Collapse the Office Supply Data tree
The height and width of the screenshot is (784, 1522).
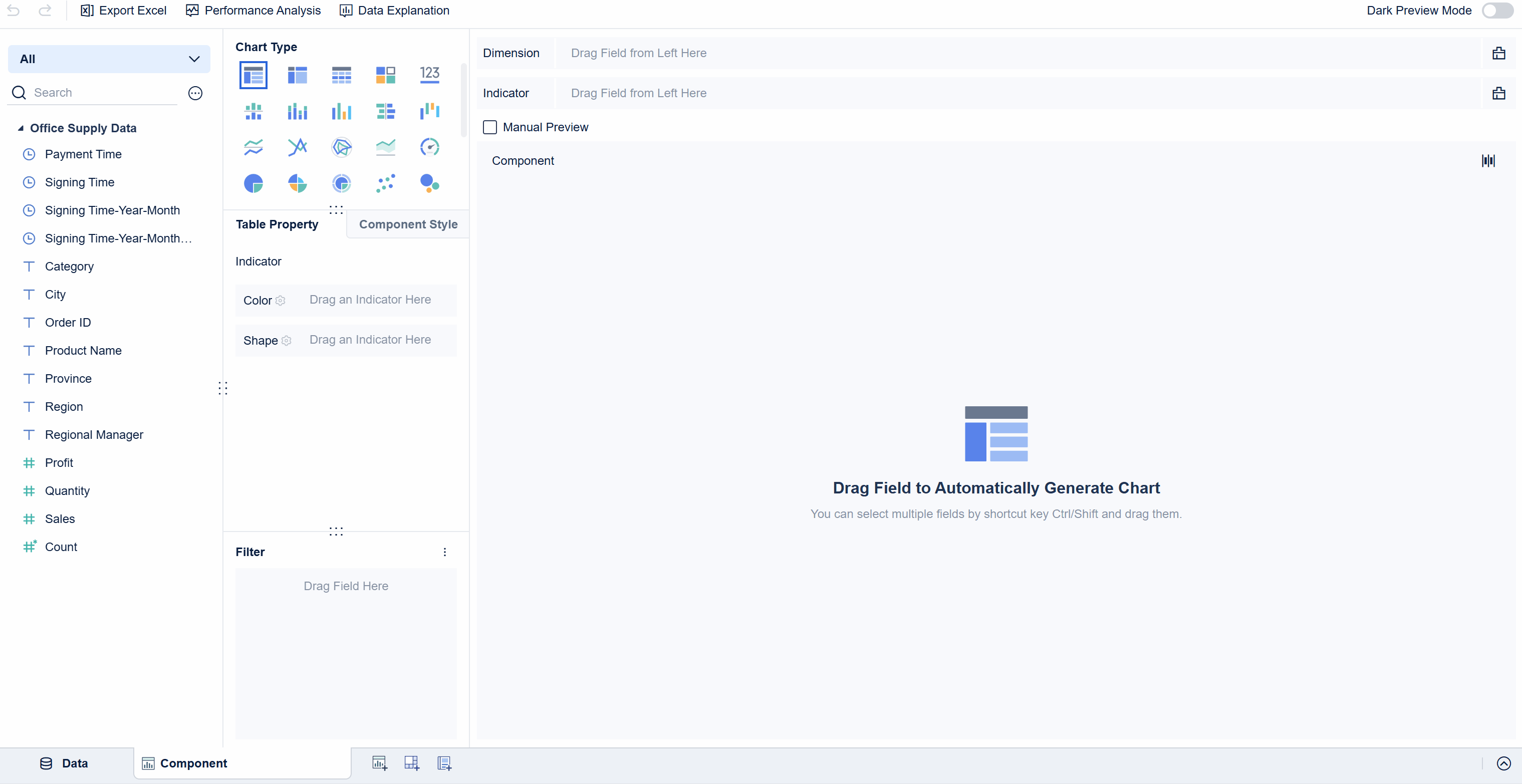click(21, 128)
